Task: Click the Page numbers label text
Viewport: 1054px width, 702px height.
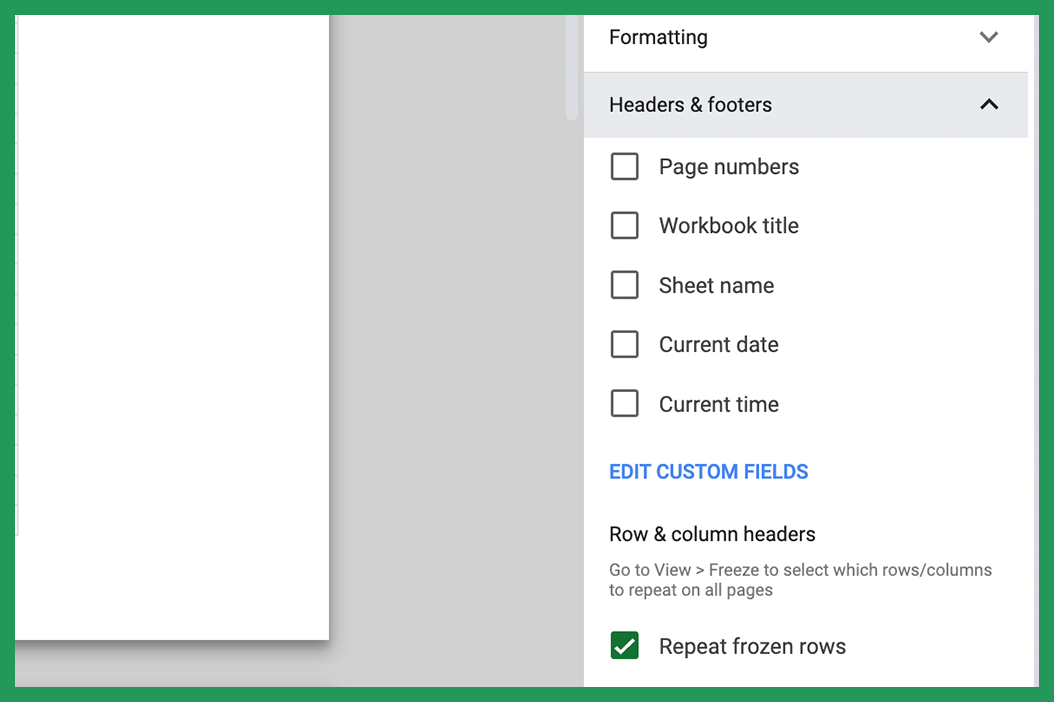Action: point(728,166)
